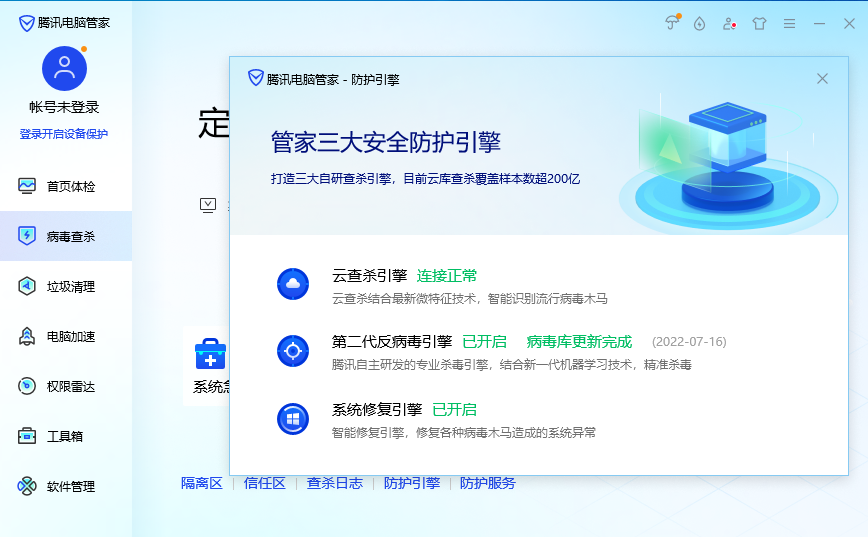Minimize the main window

pyautogui.click(x=819, y=23)
